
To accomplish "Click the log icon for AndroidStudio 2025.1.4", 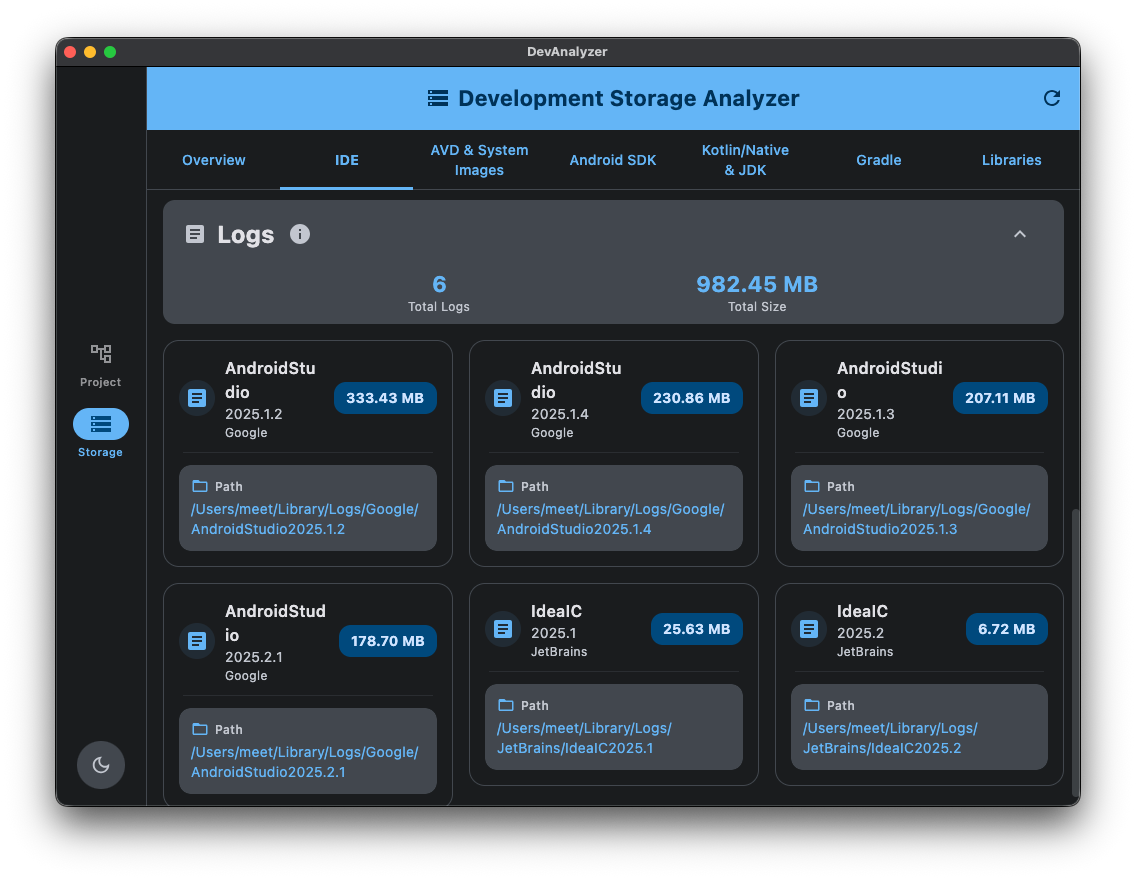I will coord(503,398).
